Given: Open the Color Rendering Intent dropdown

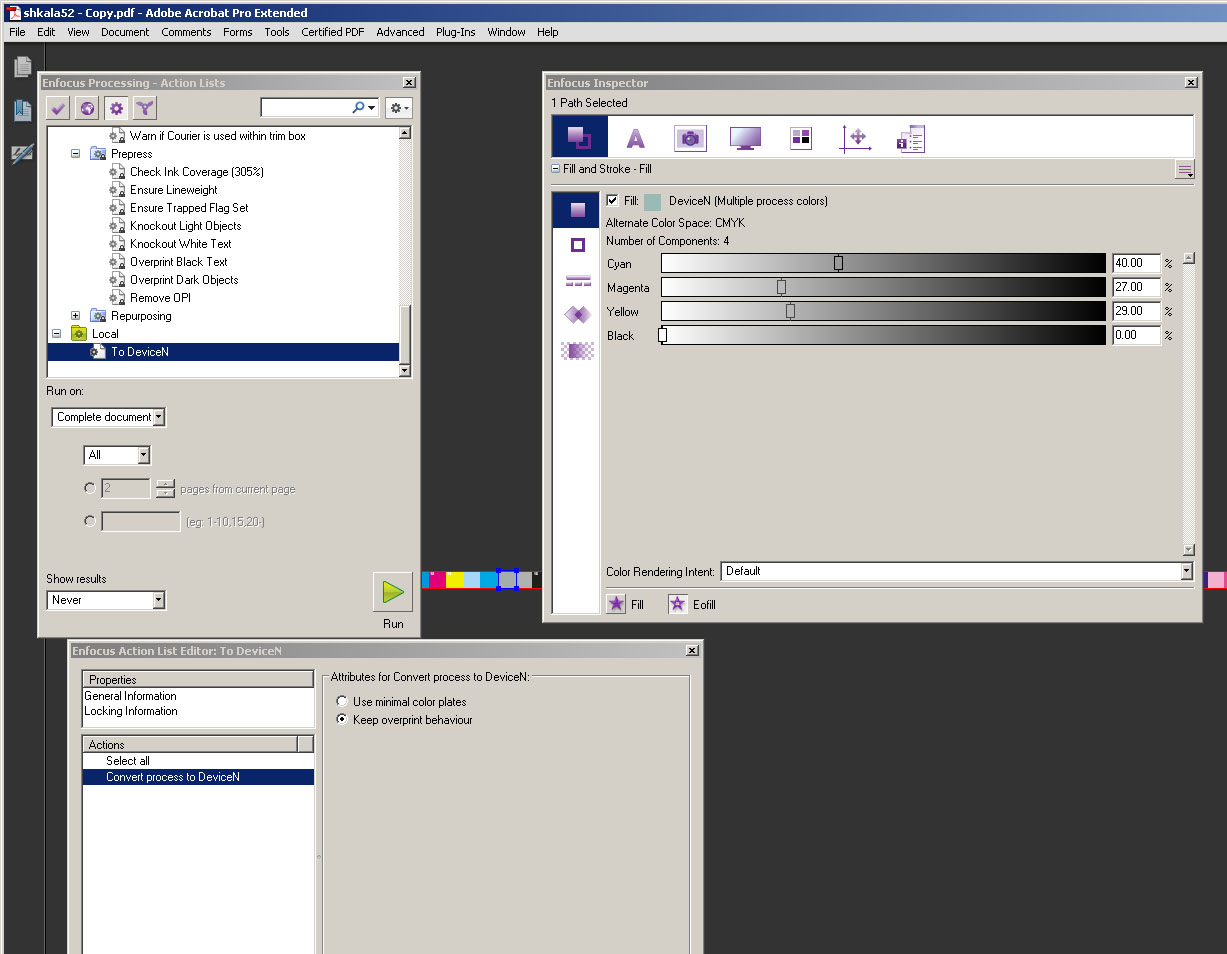Looking at the screenshot, I should [957, 571].
